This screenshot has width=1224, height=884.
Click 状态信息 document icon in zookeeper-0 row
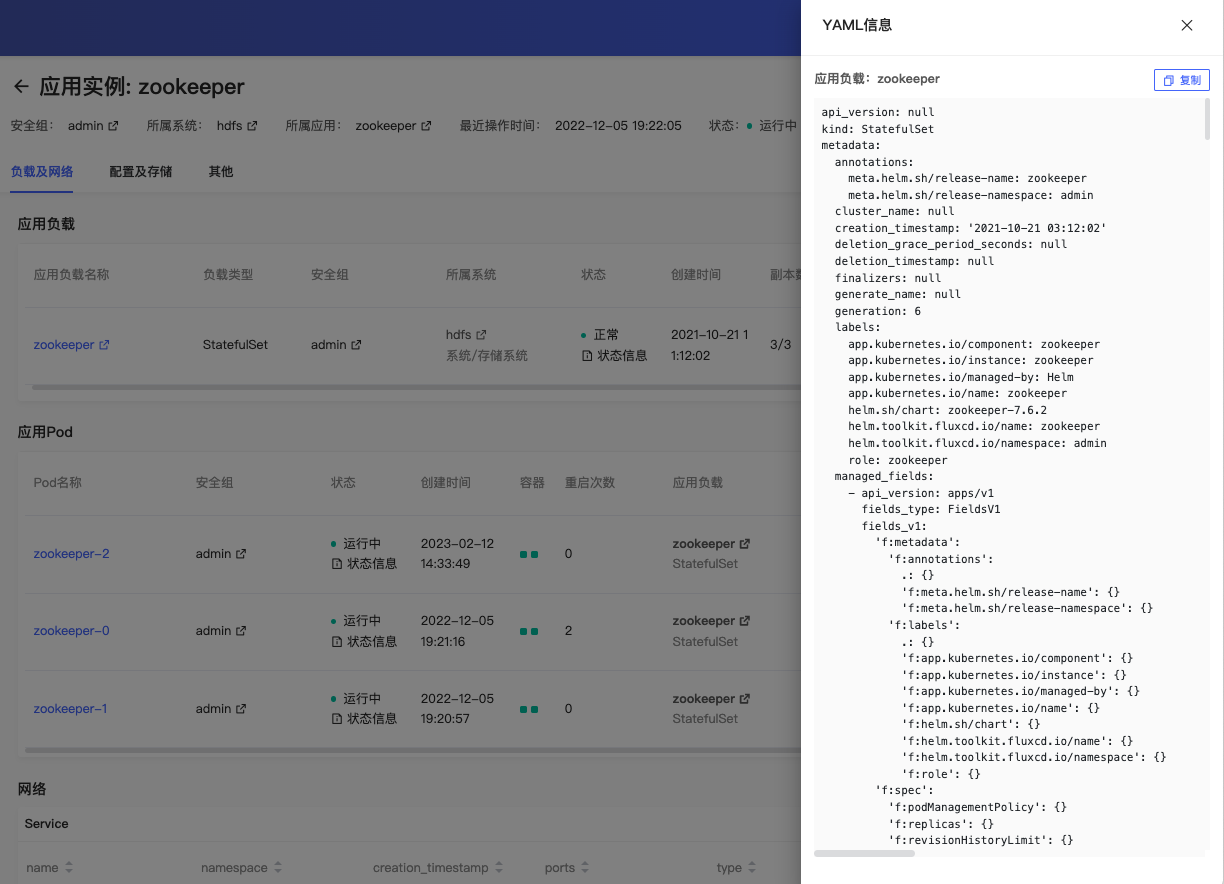[337, 642]
